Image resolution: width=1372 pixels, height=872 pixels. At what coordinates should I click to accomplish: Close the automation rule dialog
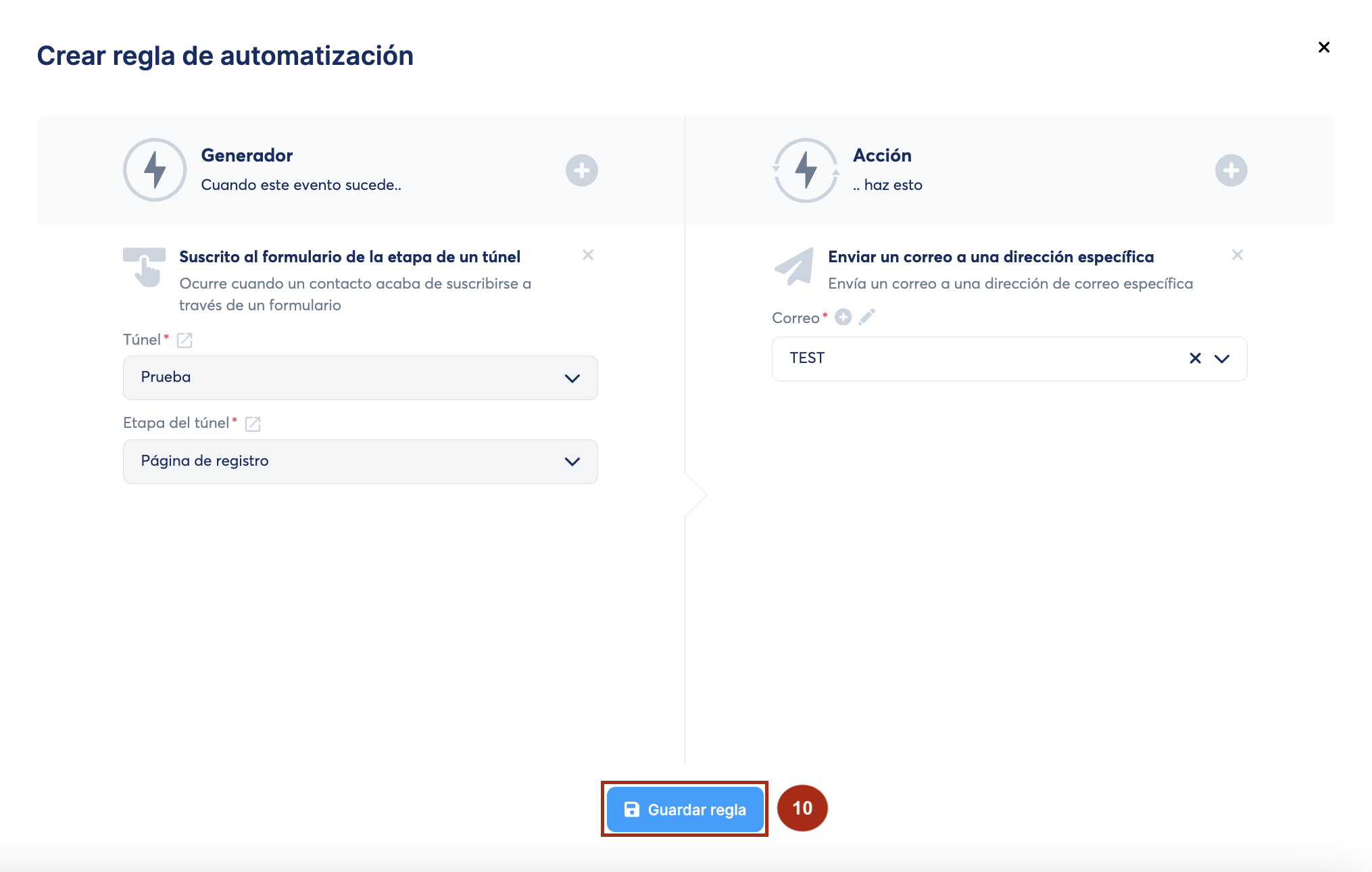pos(1323,47)
